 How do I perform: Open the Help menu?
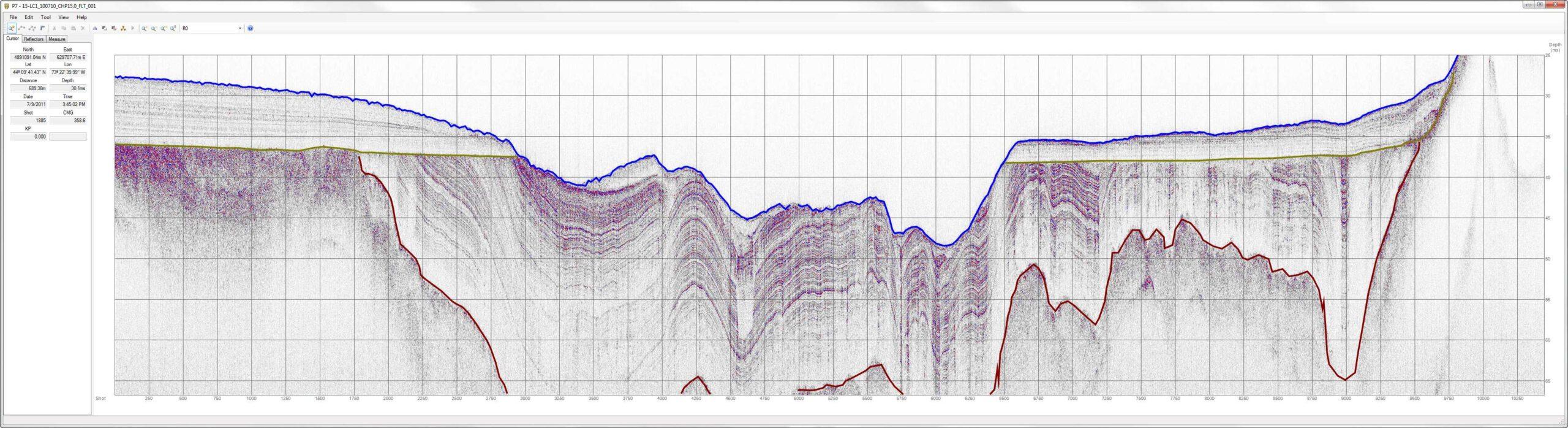click(81, 17)
